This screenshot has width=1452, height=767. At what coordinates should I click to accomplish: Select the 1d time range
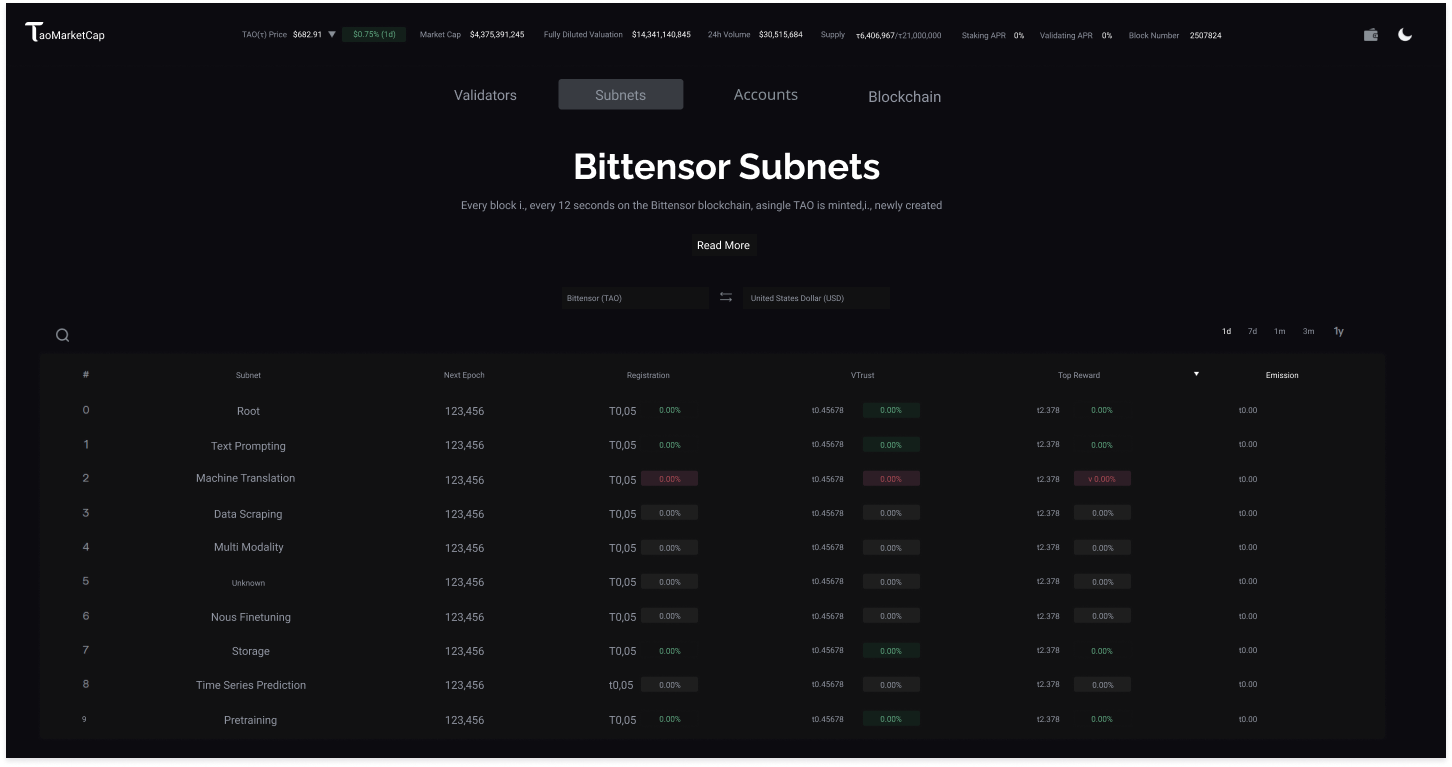click(1226, 331)
